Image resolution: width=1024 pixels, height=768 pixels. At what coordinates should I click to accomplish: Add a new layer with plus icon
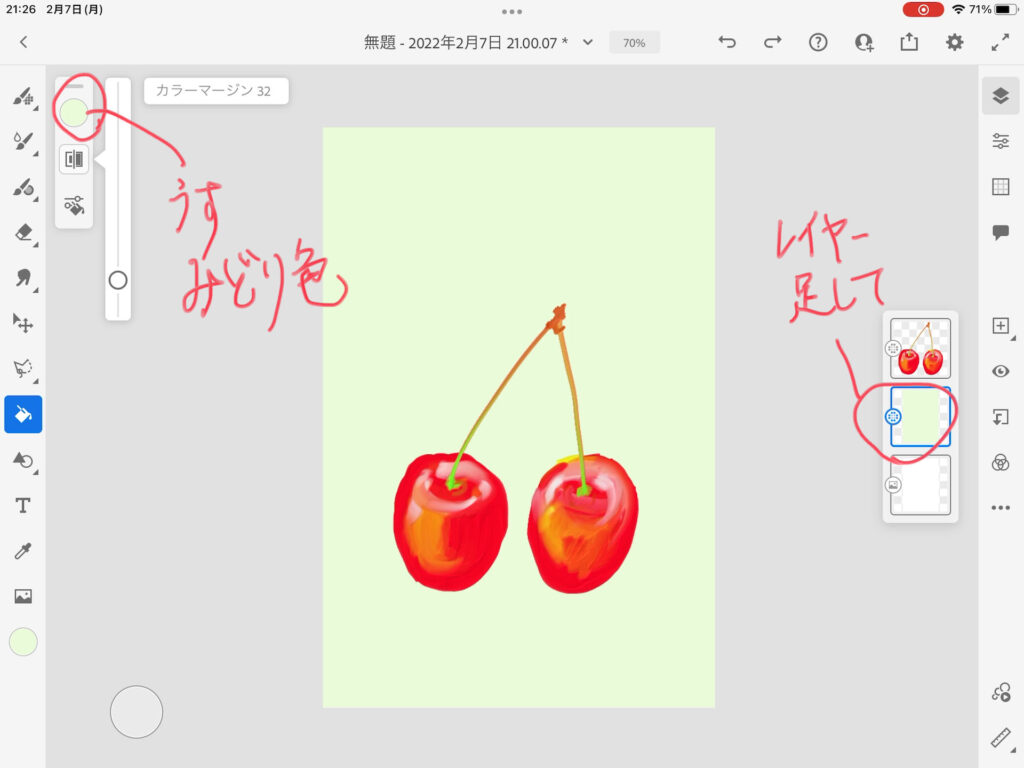[x=1000, y=326]
